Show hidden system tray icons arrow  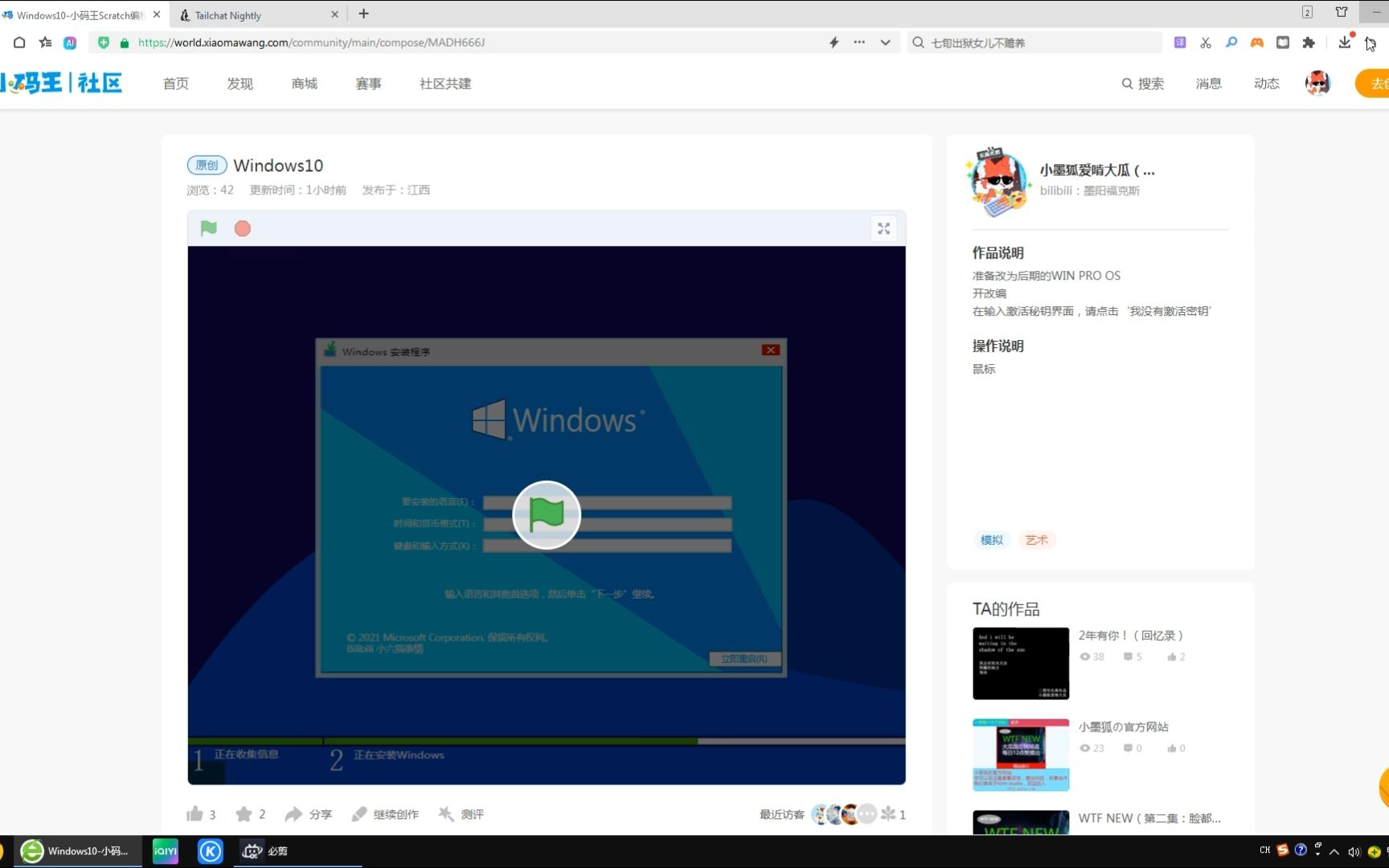1334,851
